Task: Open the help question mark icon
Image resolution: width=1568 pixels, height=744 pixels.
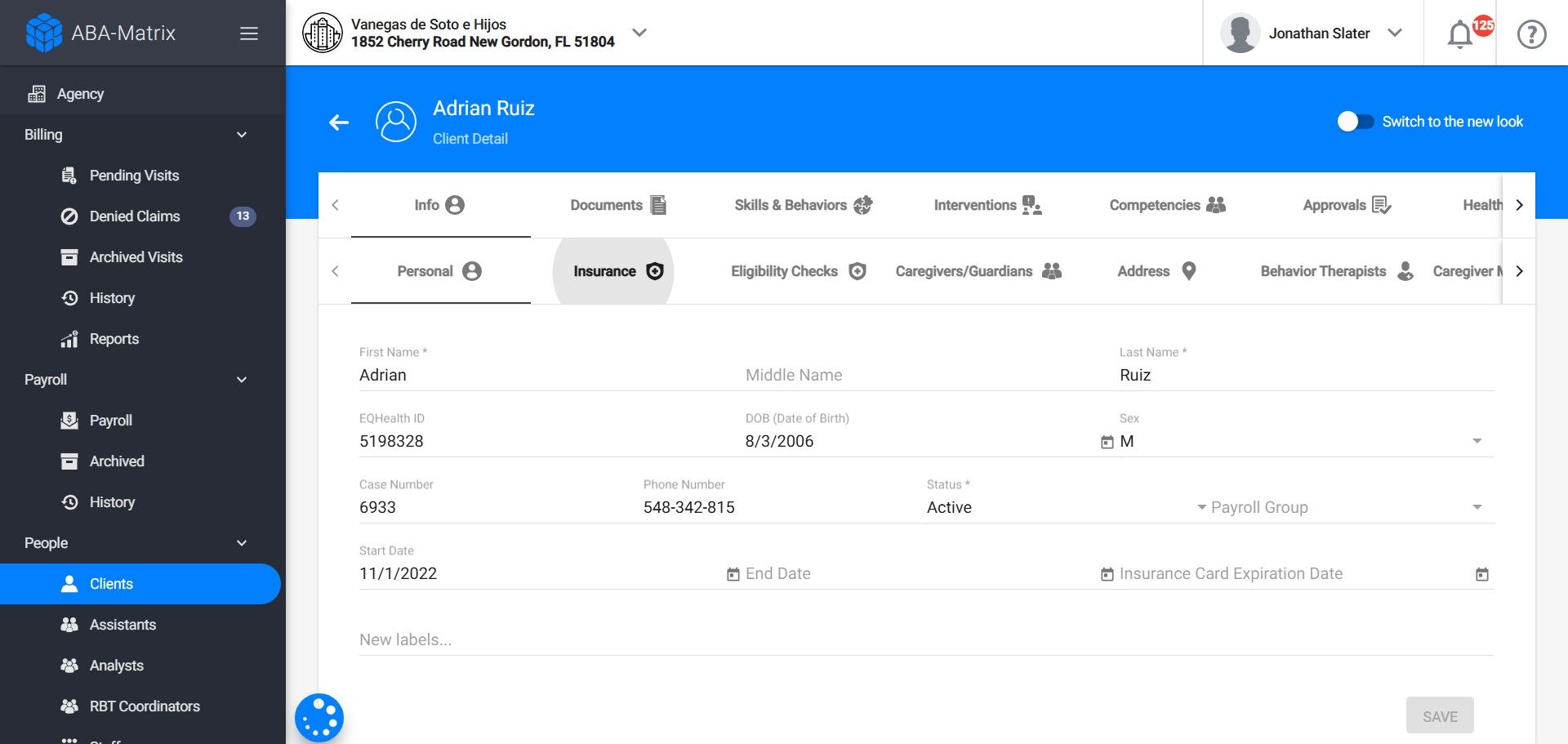Action: (x=1531, y=34)
